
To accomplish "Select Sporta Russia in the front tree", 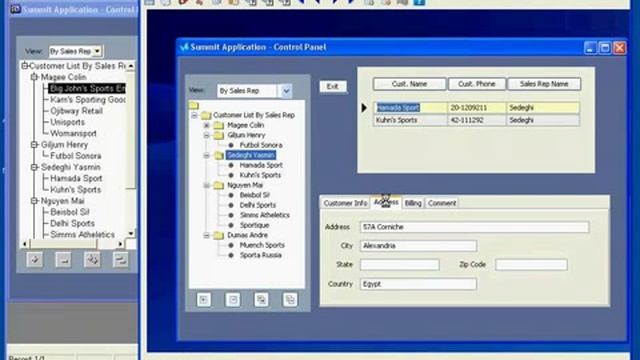I will pos(260,255).
